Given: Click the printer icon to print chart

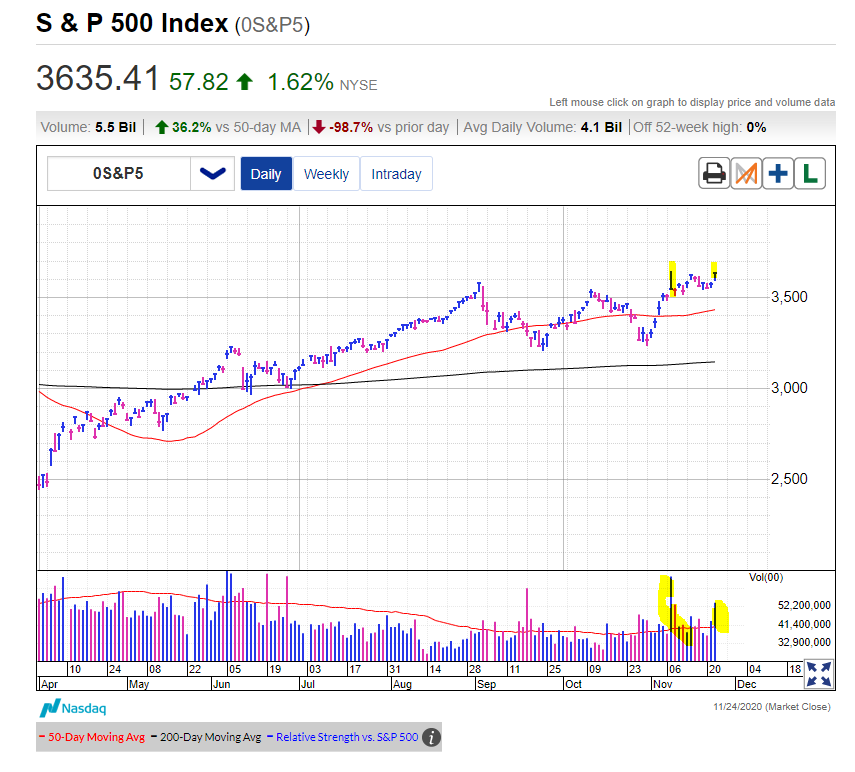Looking at the screenshot, I should pos(714,173).
